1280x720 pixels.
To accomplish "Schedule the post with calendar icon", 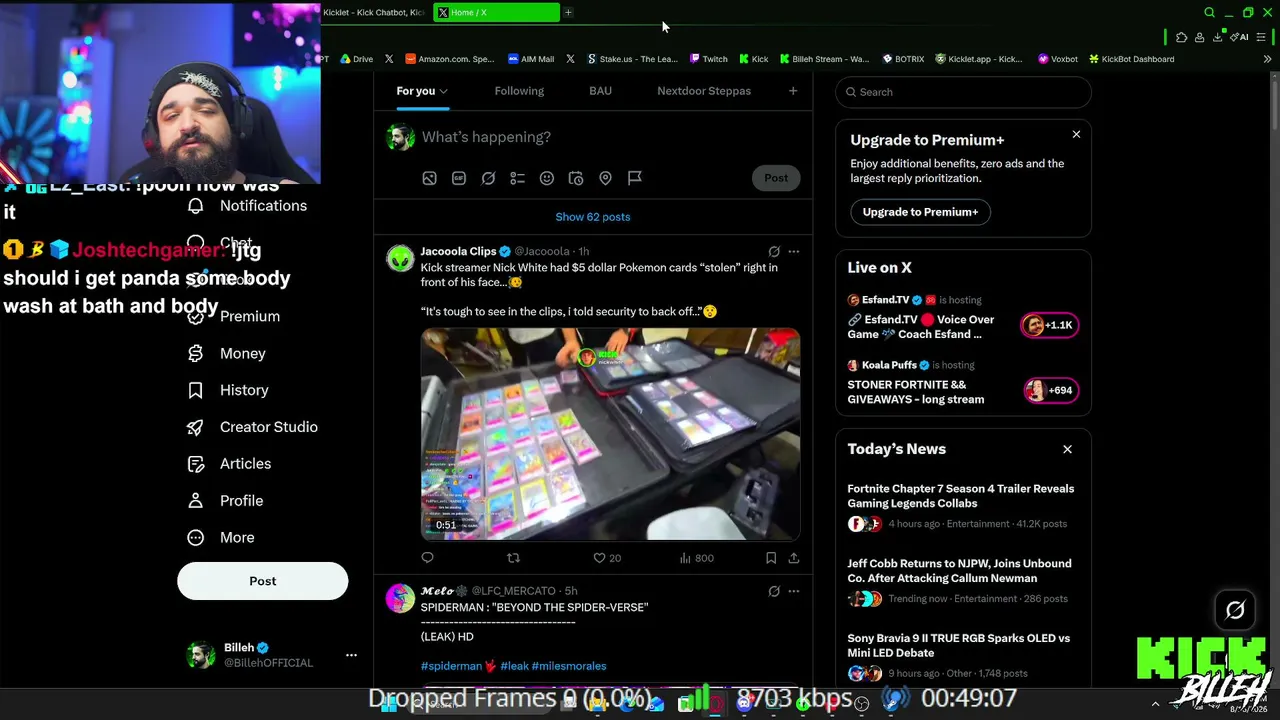I will [576, 178].
